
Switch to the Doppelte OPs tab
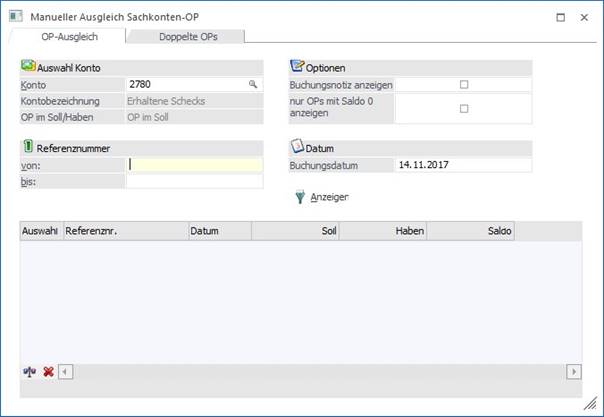[x=185, y=37]
